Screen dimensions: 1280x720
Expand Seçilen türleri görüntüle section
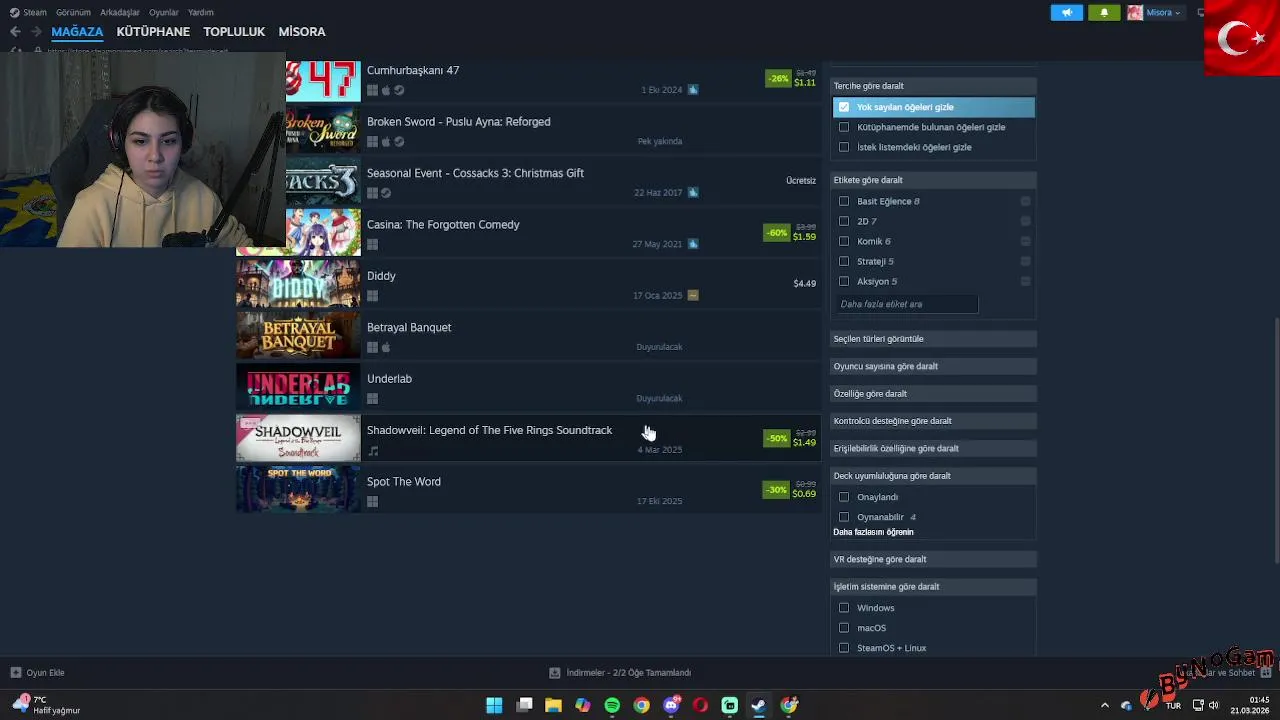[933, 339]
